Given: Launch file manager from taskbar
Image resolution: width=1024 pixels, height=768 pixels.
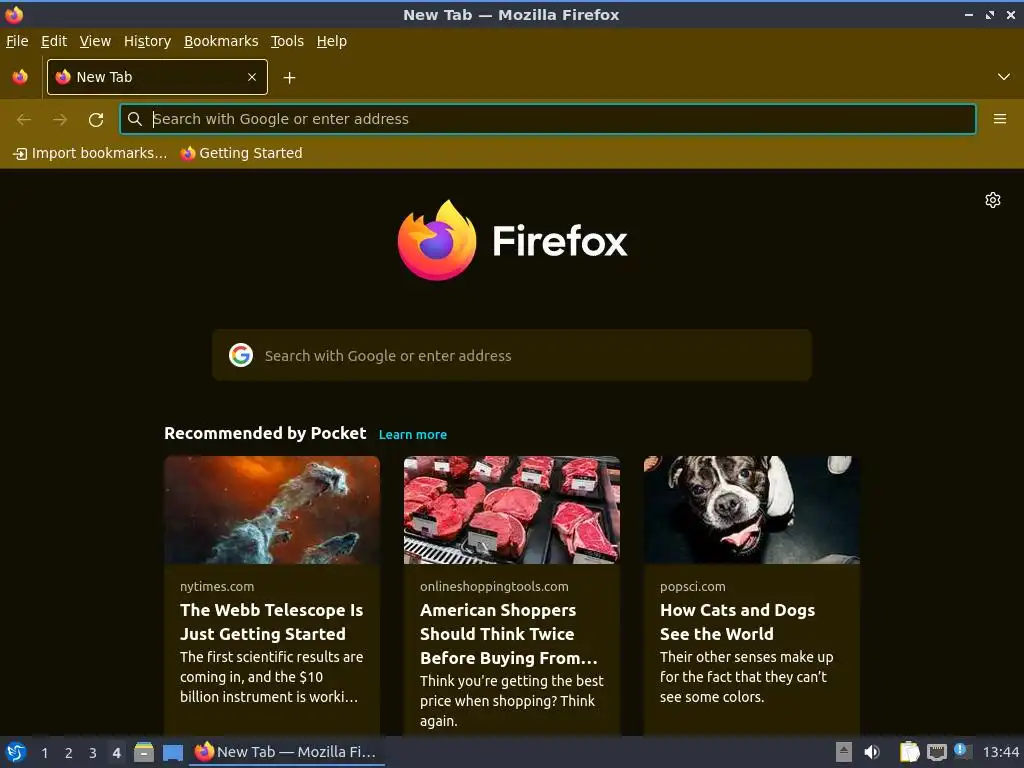Looking at the screenshot, I should [x=144, y=752].
